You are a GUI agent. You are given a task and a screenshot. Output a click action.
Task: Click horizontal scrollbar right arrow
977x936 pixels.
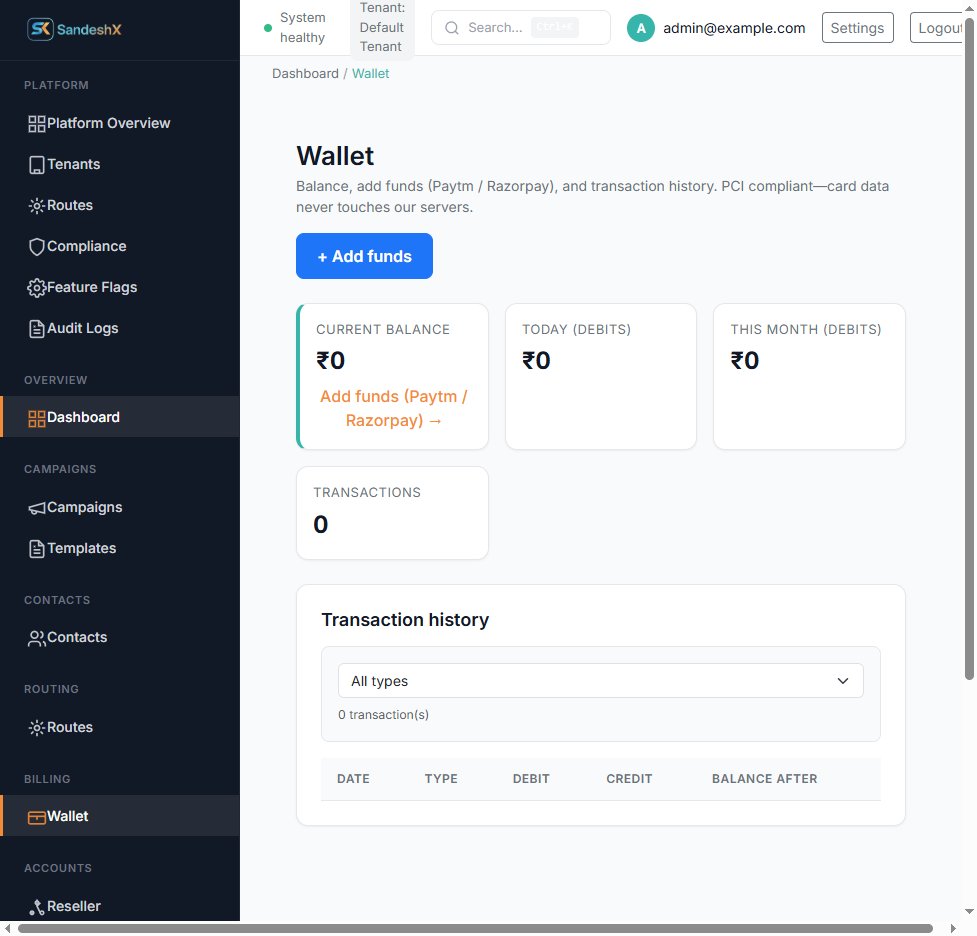click(x=953, y=929)
